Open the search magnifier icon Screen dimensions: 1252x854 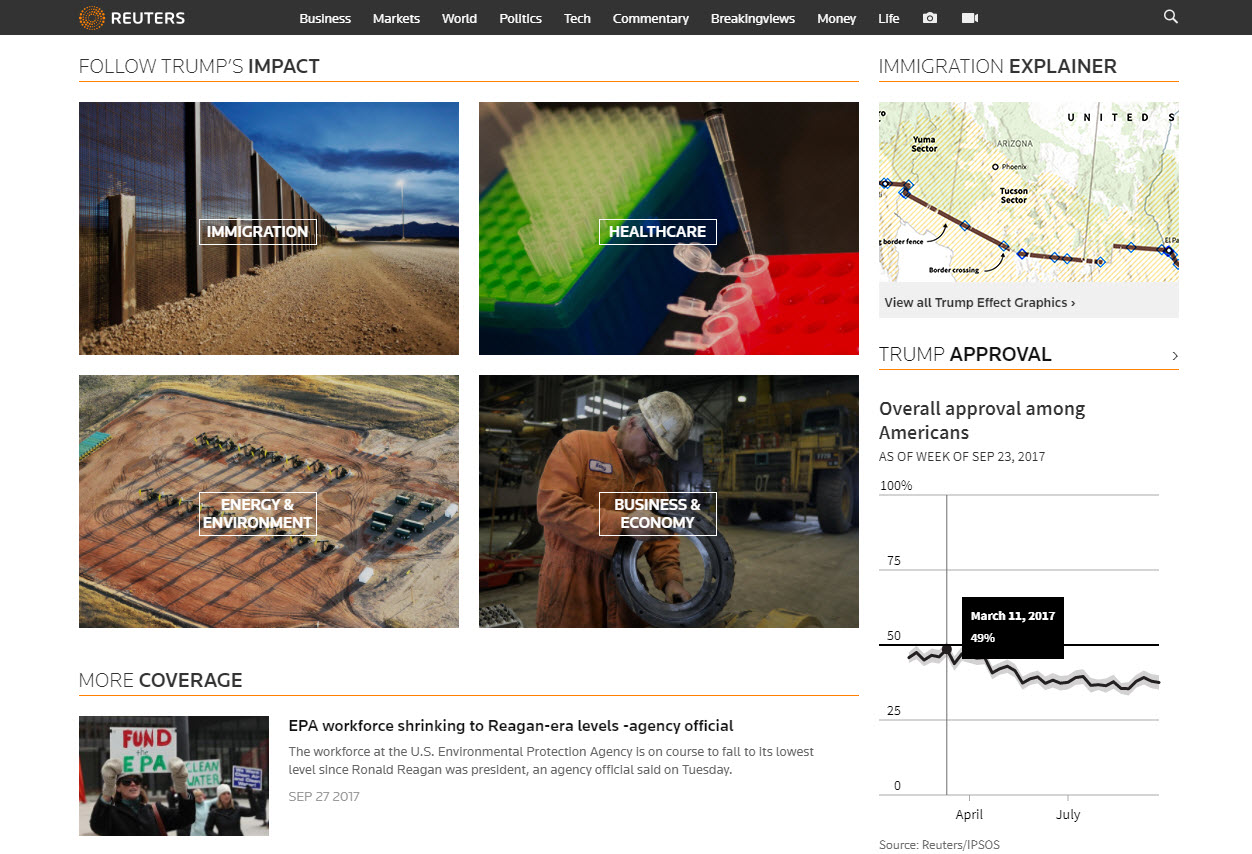1171,17
